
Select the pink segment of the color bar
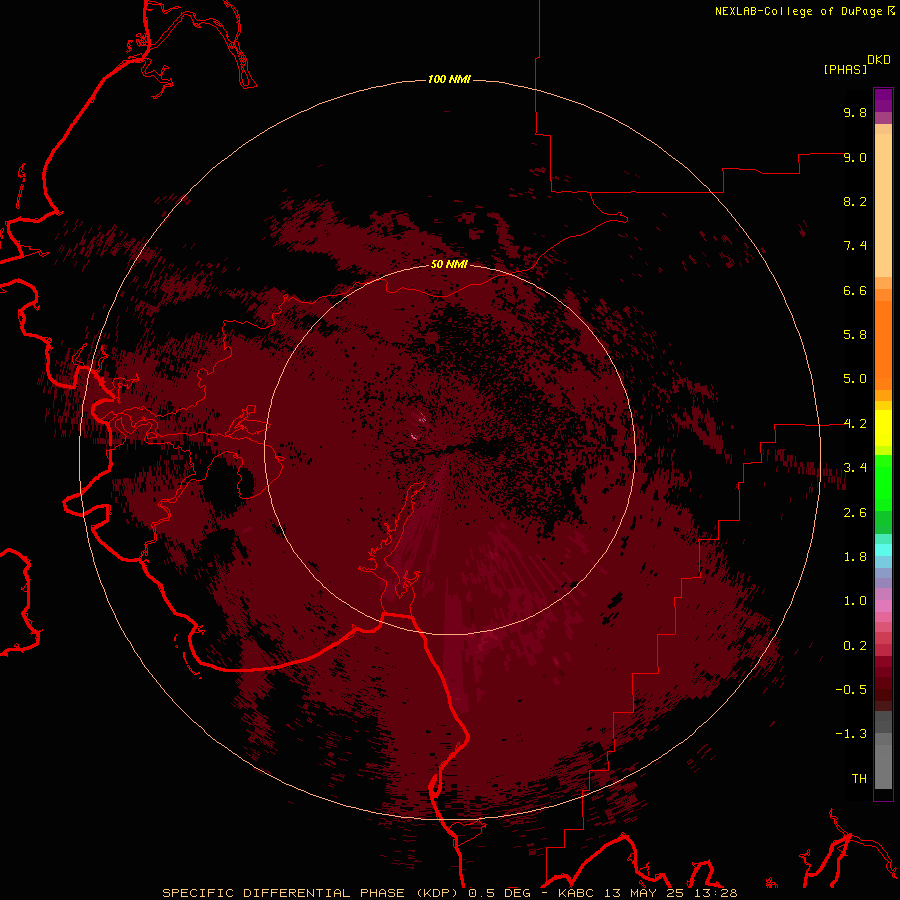tap(883, 606)
